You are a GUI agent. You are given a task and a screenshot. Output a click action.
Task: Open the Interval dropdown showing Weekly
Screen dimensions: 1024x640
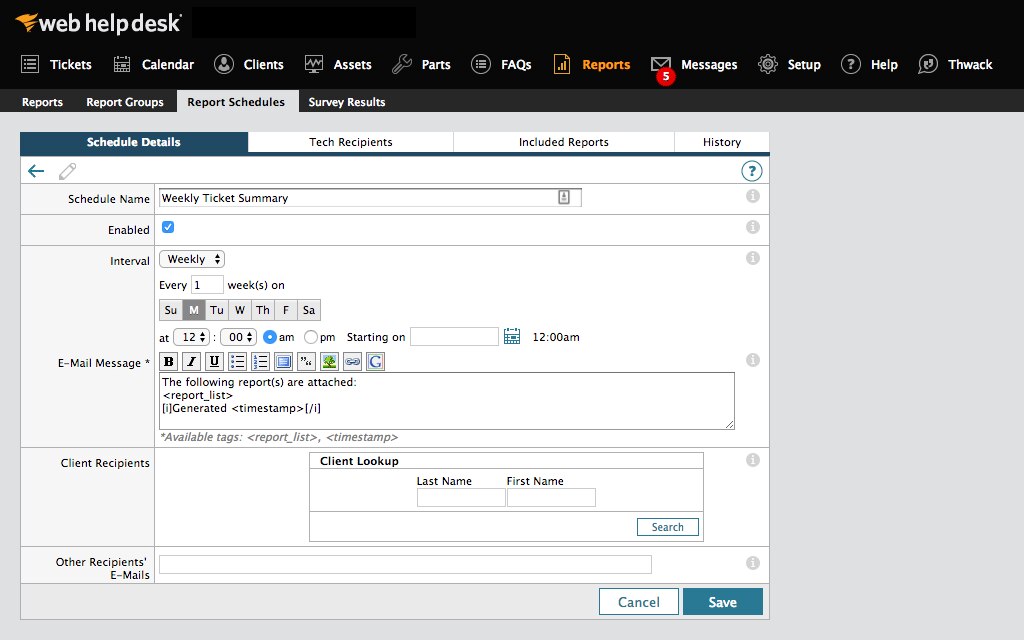[x=191, y=258]
